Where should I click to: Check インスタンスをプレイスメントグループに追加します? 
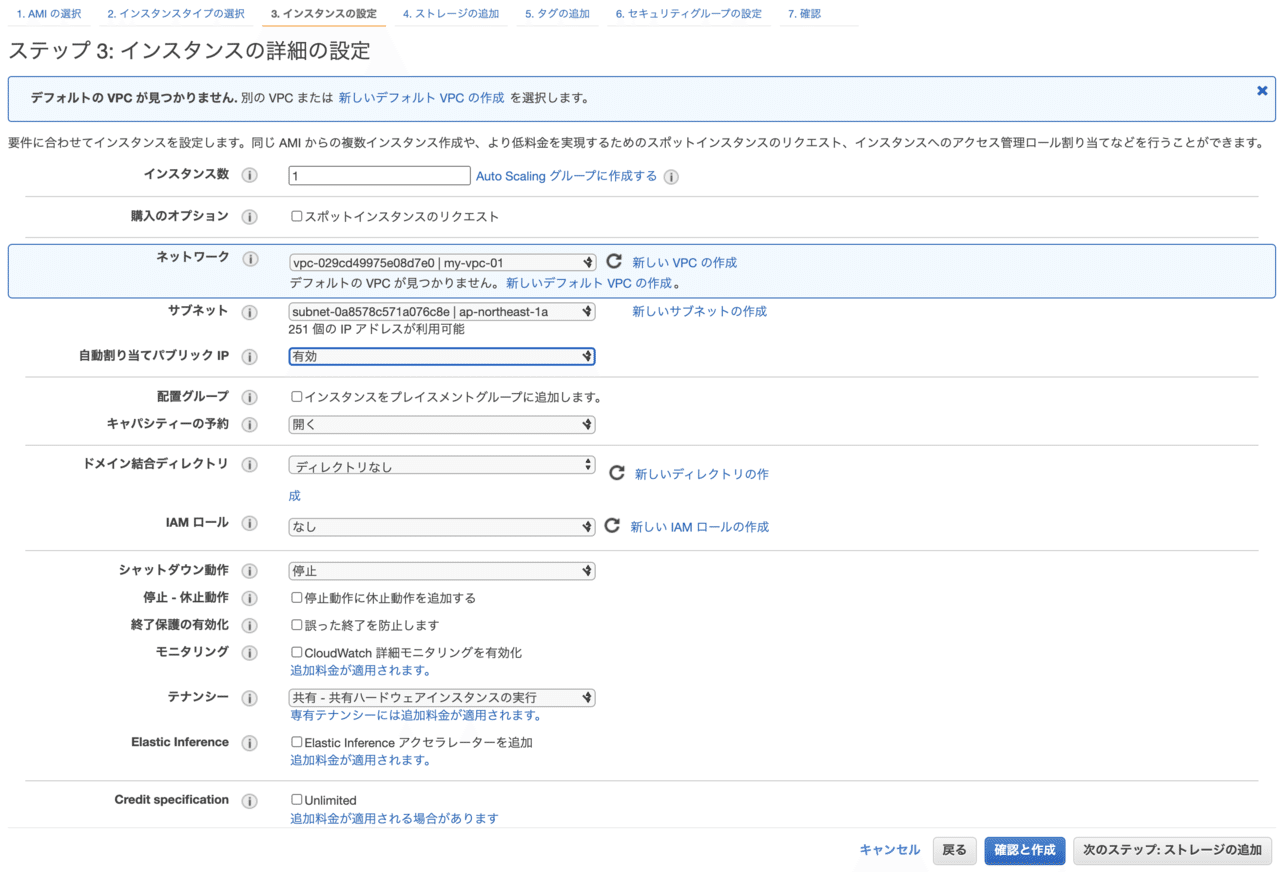(297, 397)
